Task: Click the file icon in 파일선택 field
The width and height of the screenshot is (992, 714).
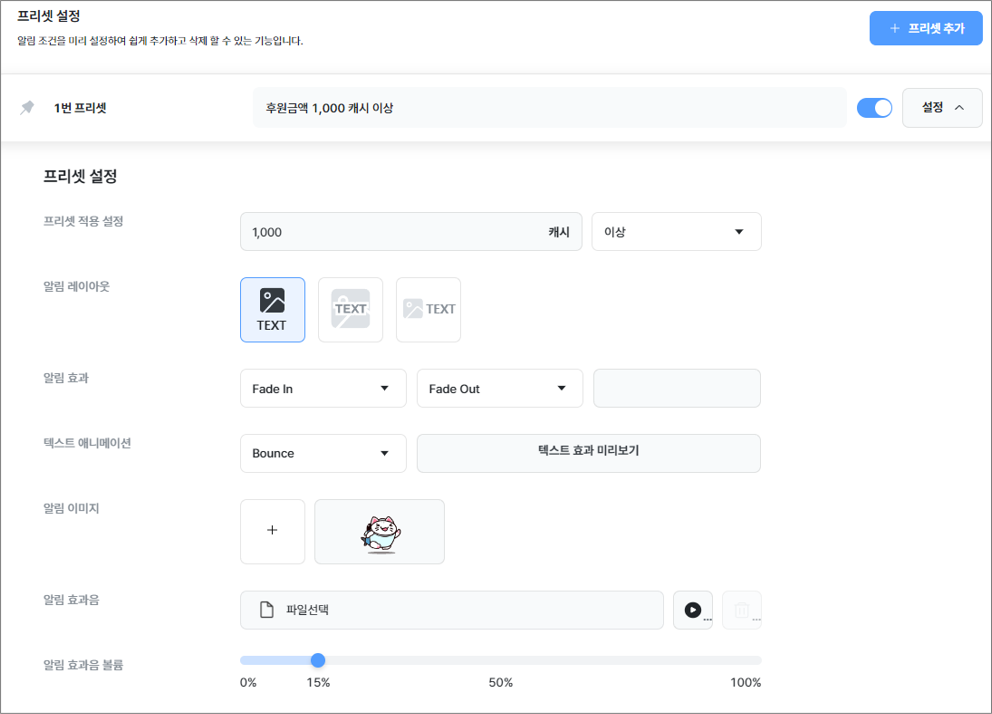Action: (267, 610)
